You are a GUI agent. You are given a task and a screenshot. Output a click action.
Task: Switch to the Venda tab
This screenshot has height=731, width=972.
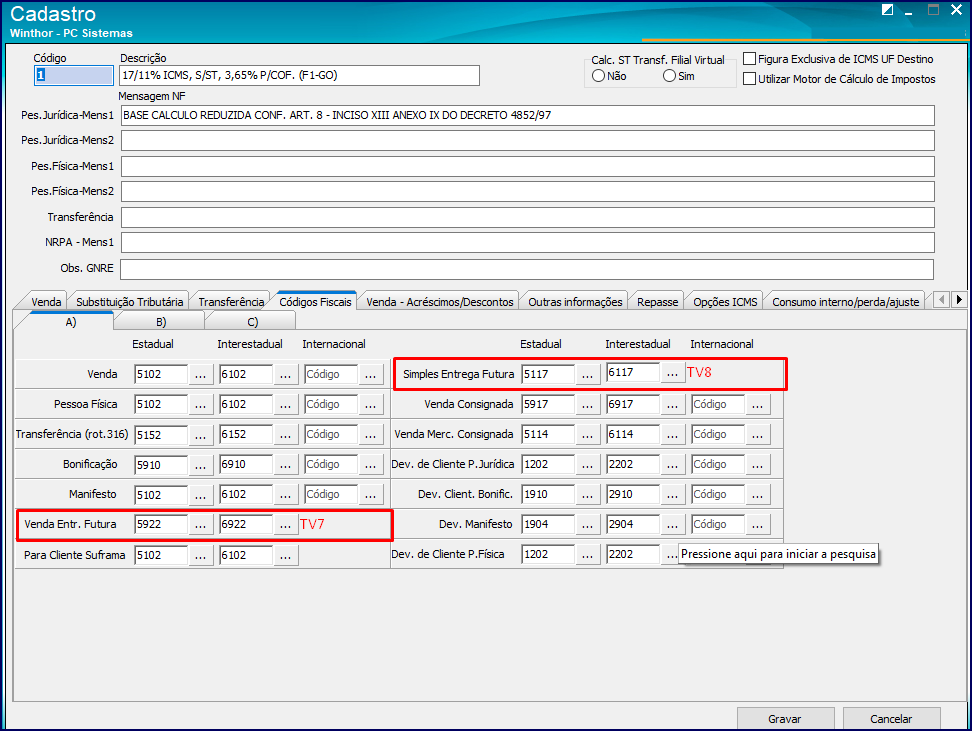(x=46, y=302)
